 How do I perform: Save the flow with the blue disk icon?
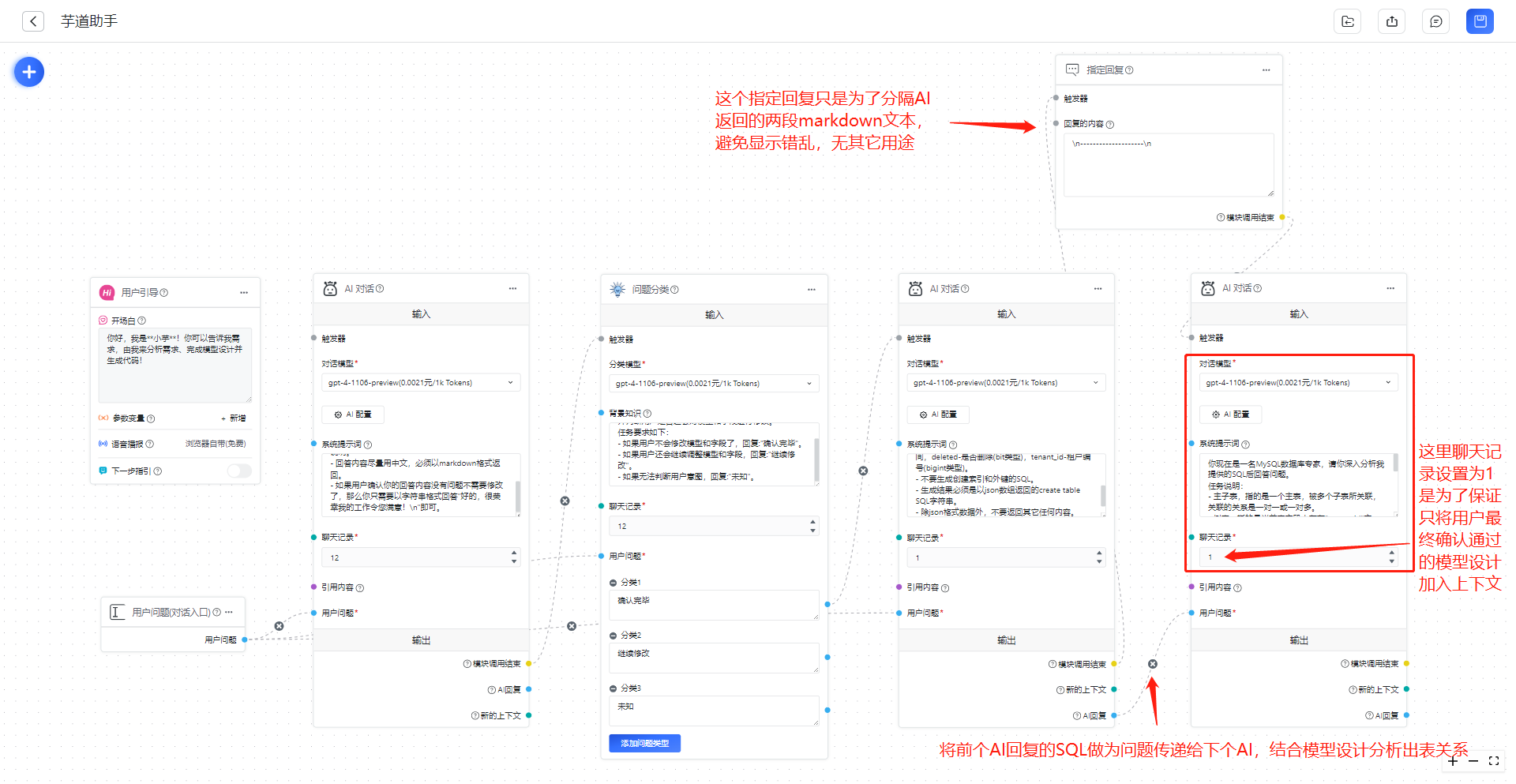tap(1480, 21)
